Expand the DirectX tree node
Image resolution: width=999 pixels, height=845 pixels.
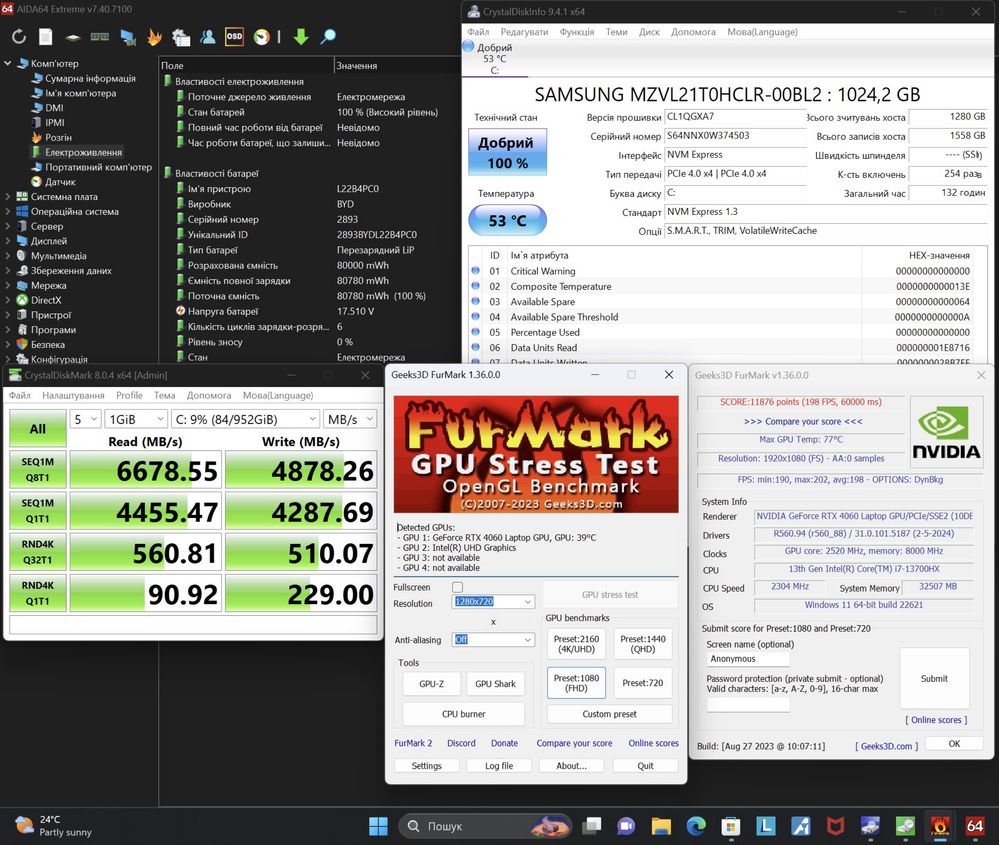[x=8, y=300]
